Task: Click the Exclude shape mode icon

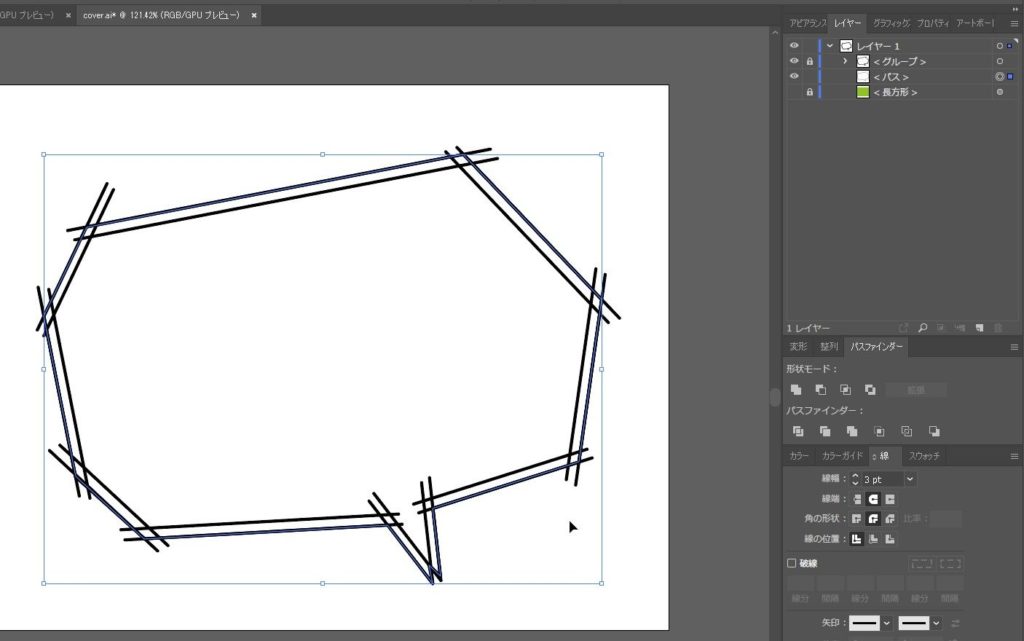Action: click(870, 389)
